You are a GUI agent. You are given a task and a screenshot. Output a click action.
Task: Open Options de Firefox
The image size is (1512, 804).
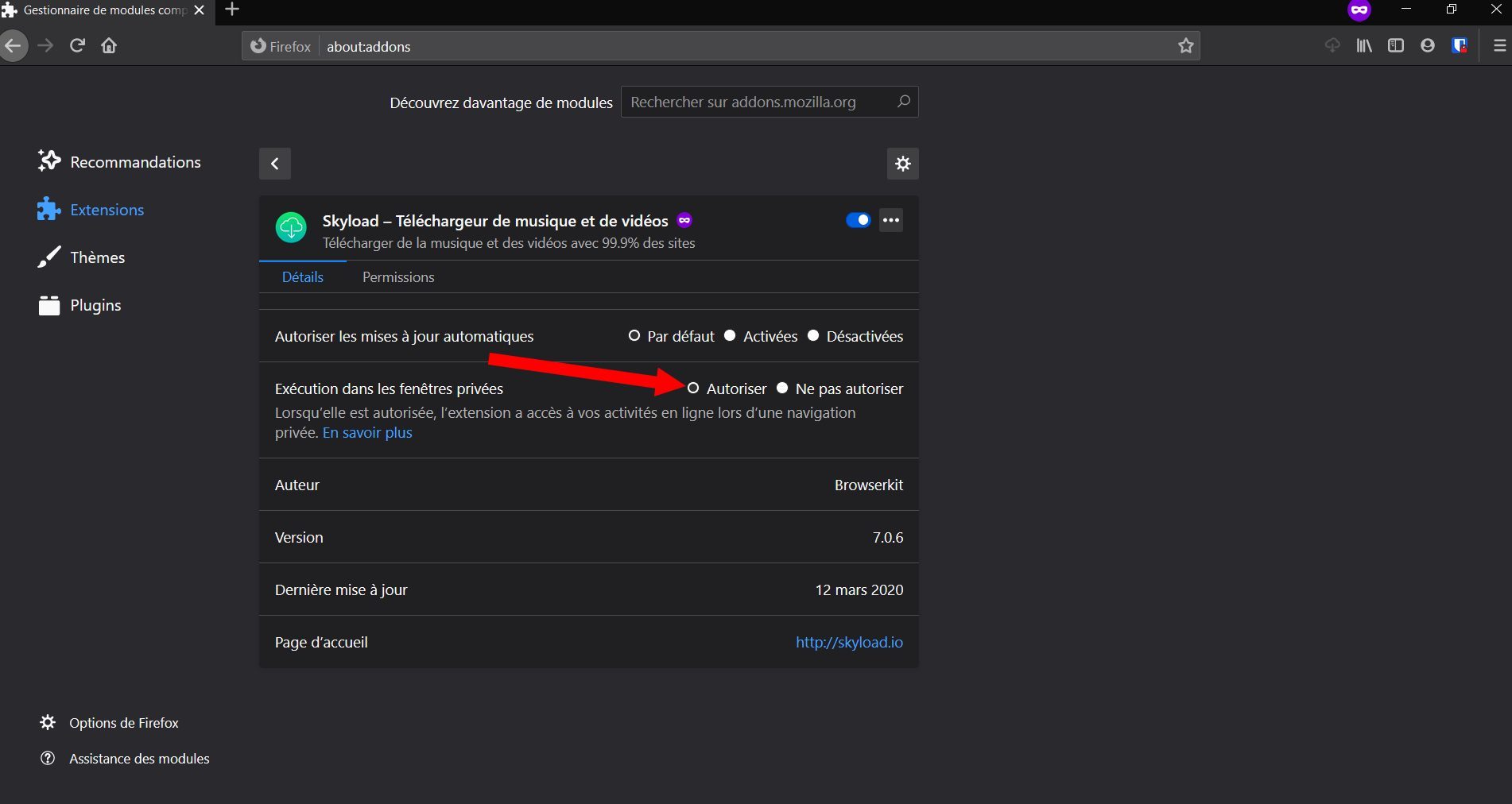pyautogui.click(x=109, y=722)
